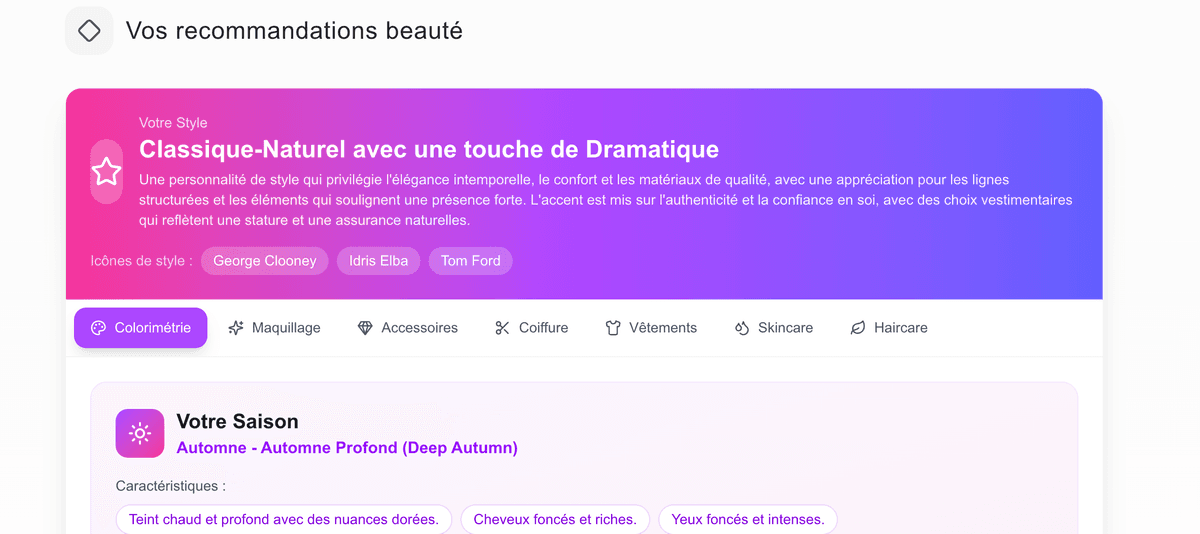This screenshot has height=534, width=1200.
Task: Click the Tom Ford chip
Action: pos(470,261)
